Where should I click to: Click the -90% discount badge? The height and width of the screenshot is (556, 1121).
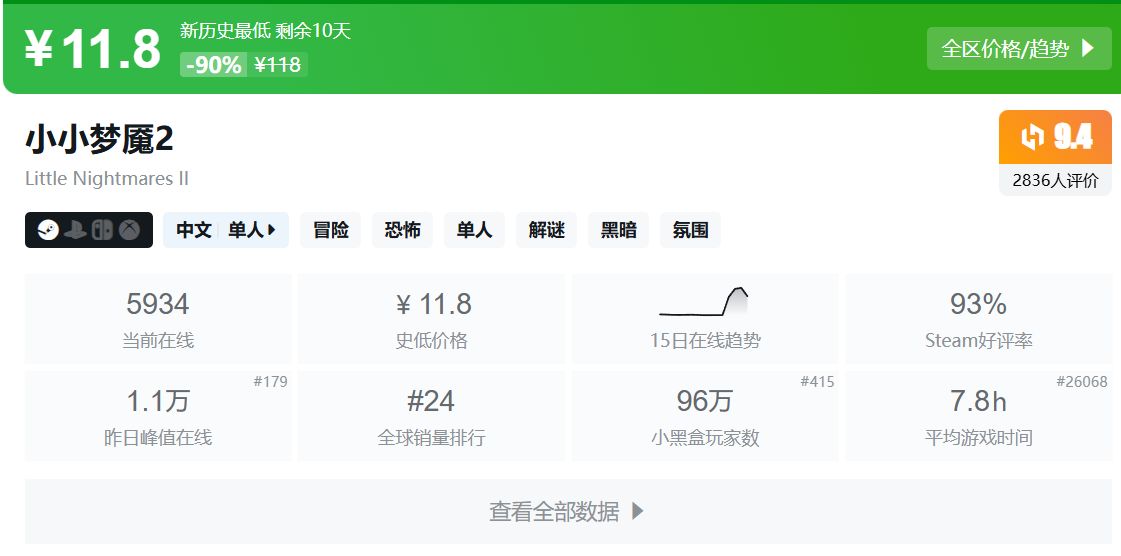[x=213, y=65]
